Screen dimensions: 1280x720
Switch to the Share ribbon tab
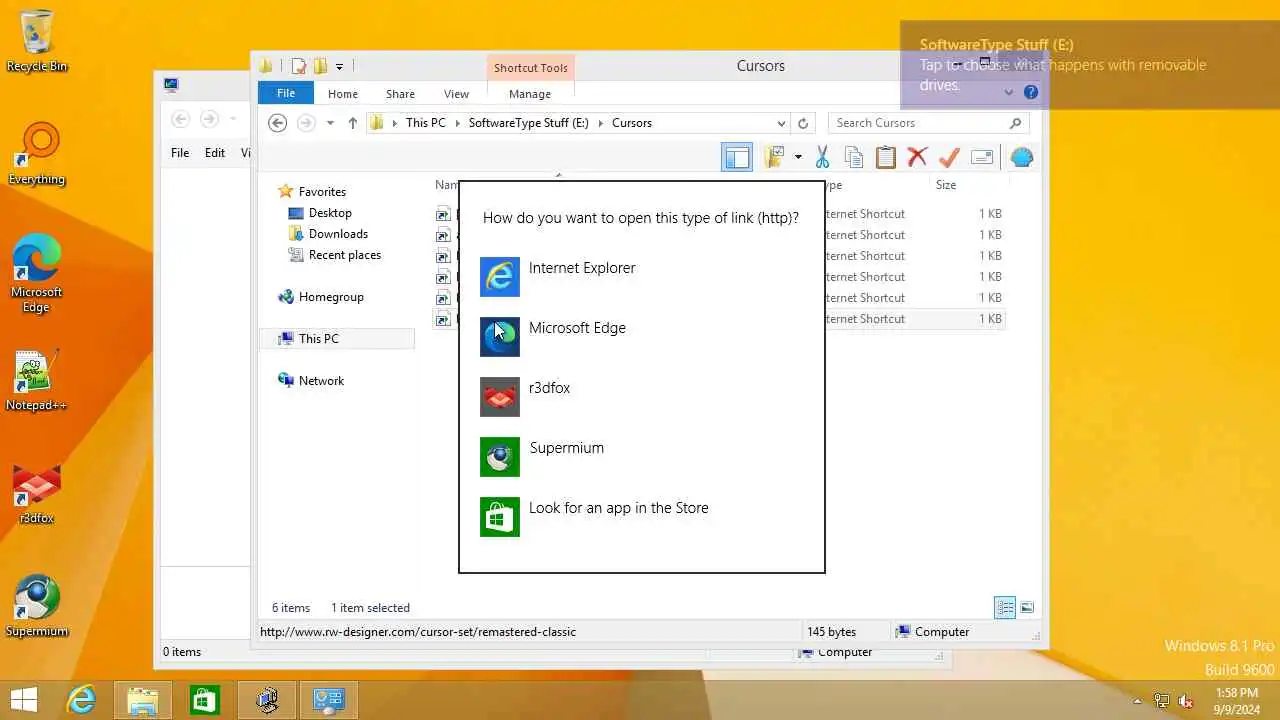400,93
